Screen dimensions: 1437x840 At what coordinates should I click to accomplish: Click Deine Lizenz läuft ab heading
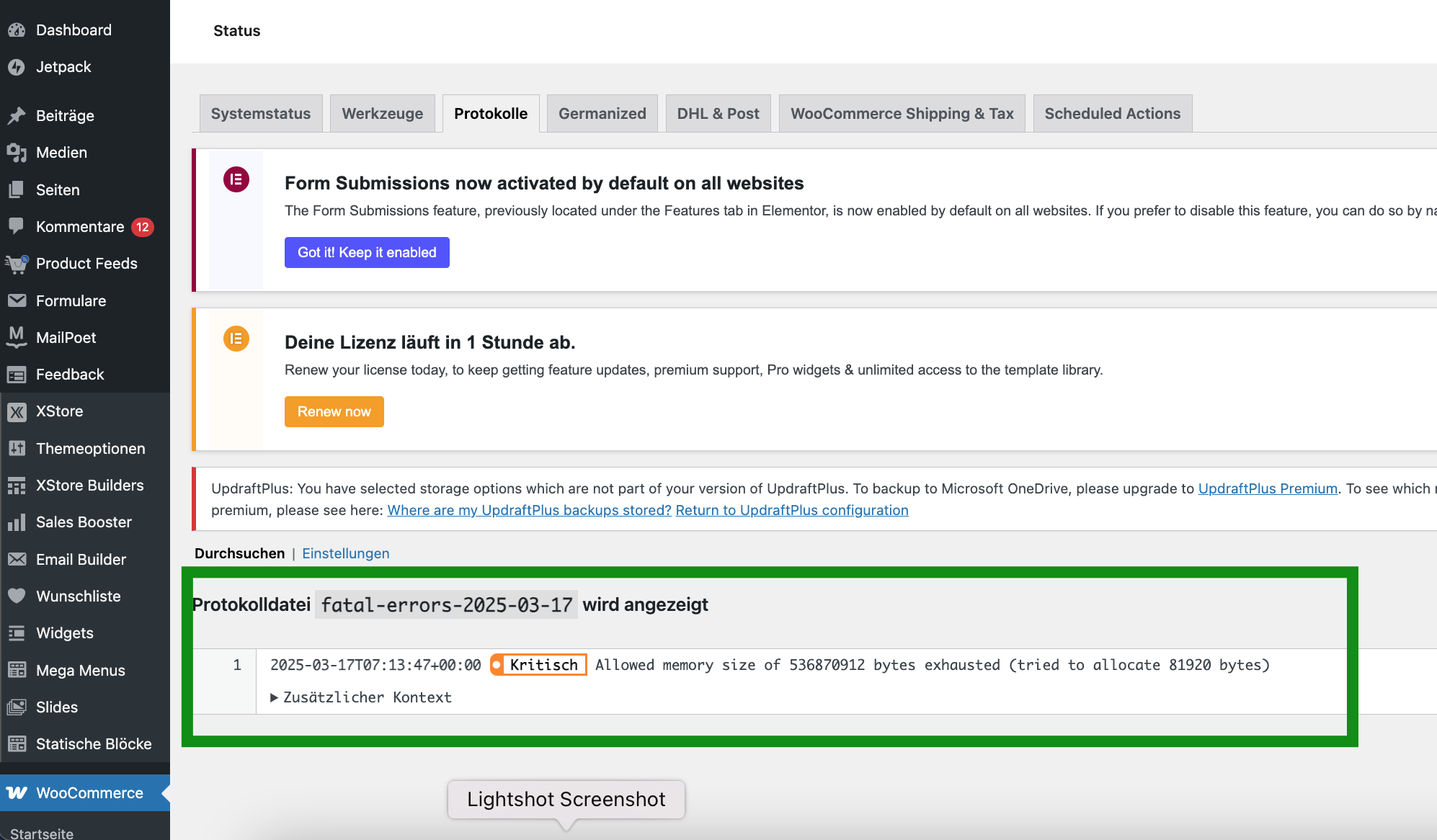430,342
